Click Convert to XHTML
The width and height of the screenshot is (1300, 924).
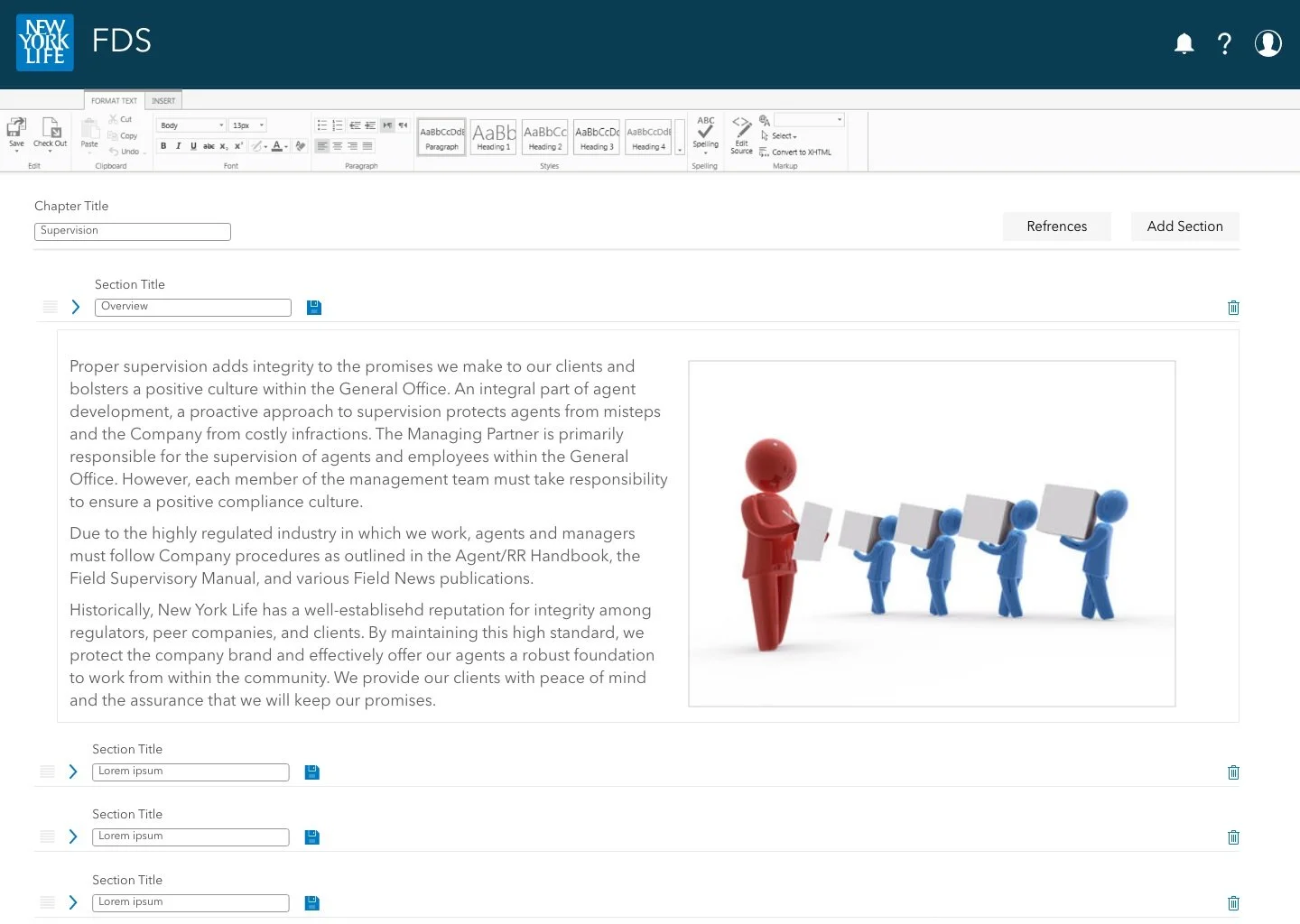tap(795, 152)
